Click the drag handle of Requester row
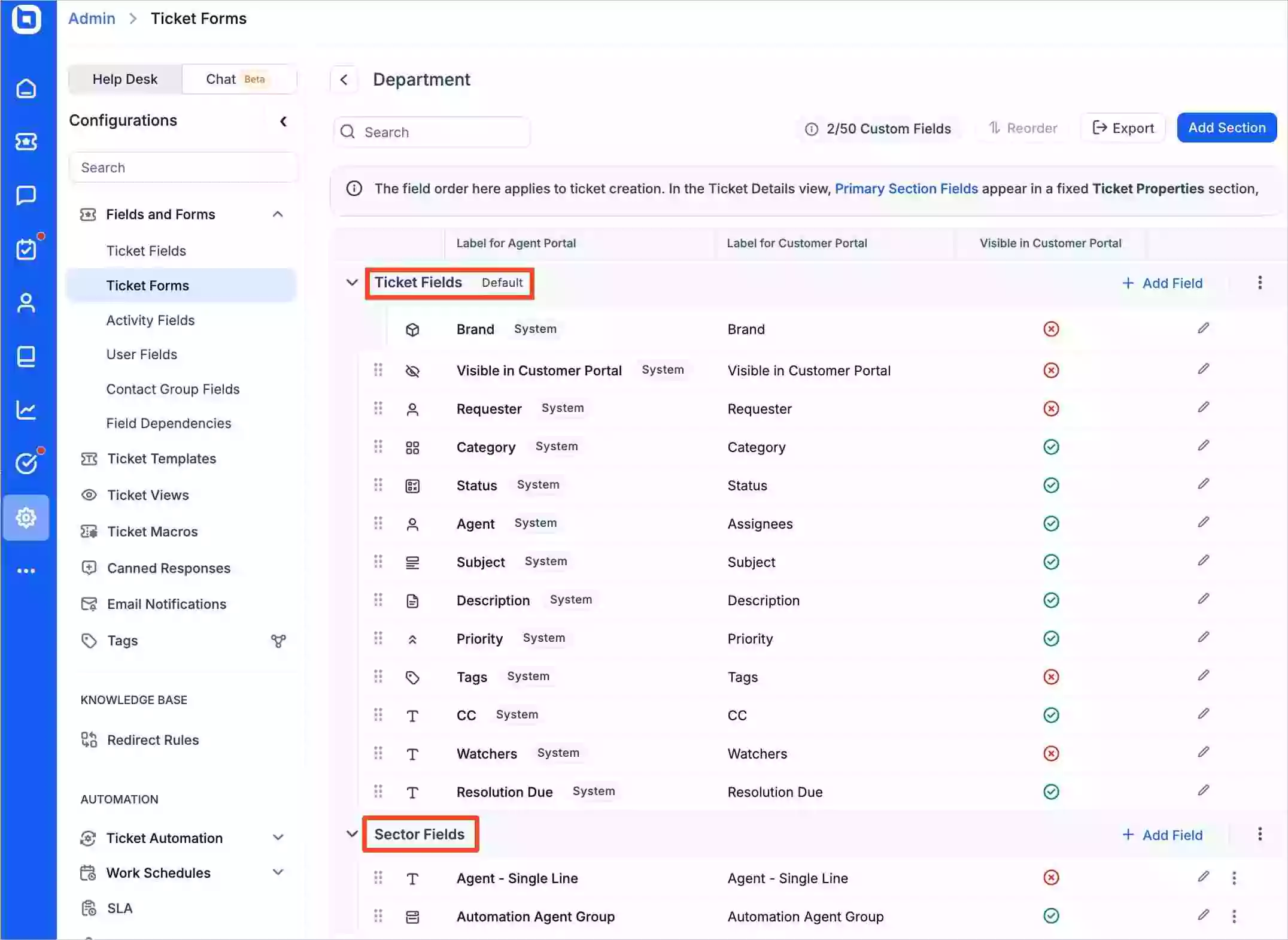 click(x=378, y=408)
